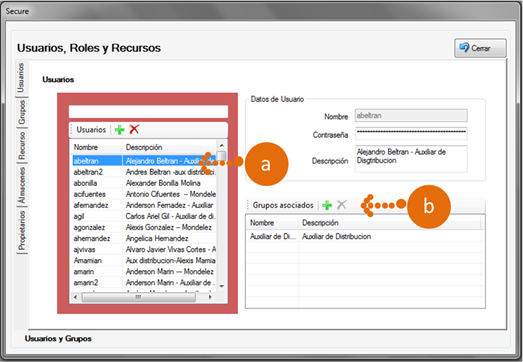Click the users list scroll up arrow
The image size is (523, 362).
(x=221, y=145)
